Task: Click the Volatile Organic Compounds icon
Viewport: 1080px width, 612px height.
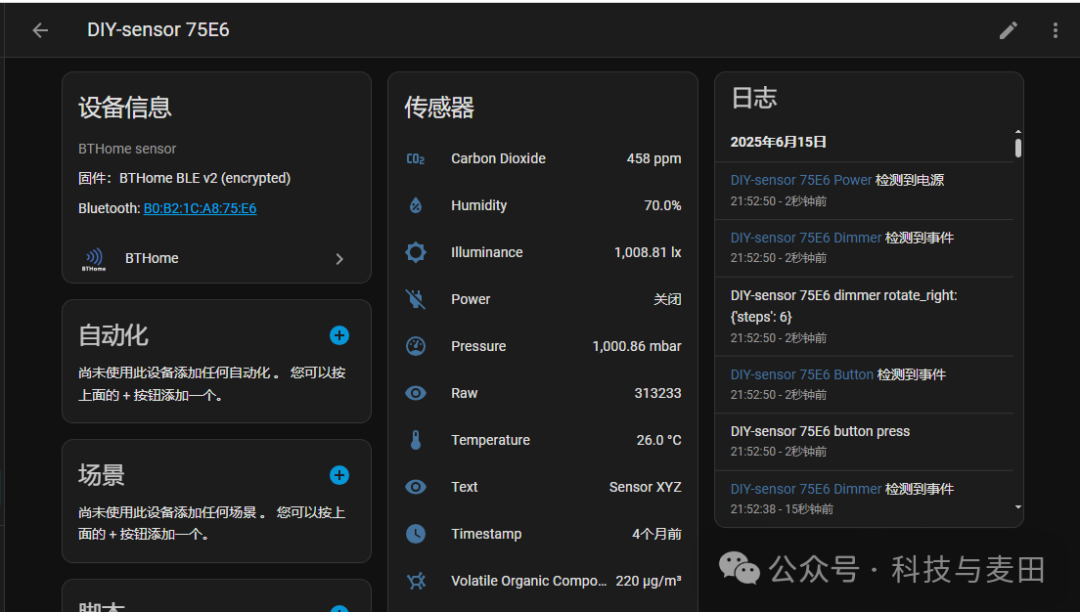Action: [415, 580]
